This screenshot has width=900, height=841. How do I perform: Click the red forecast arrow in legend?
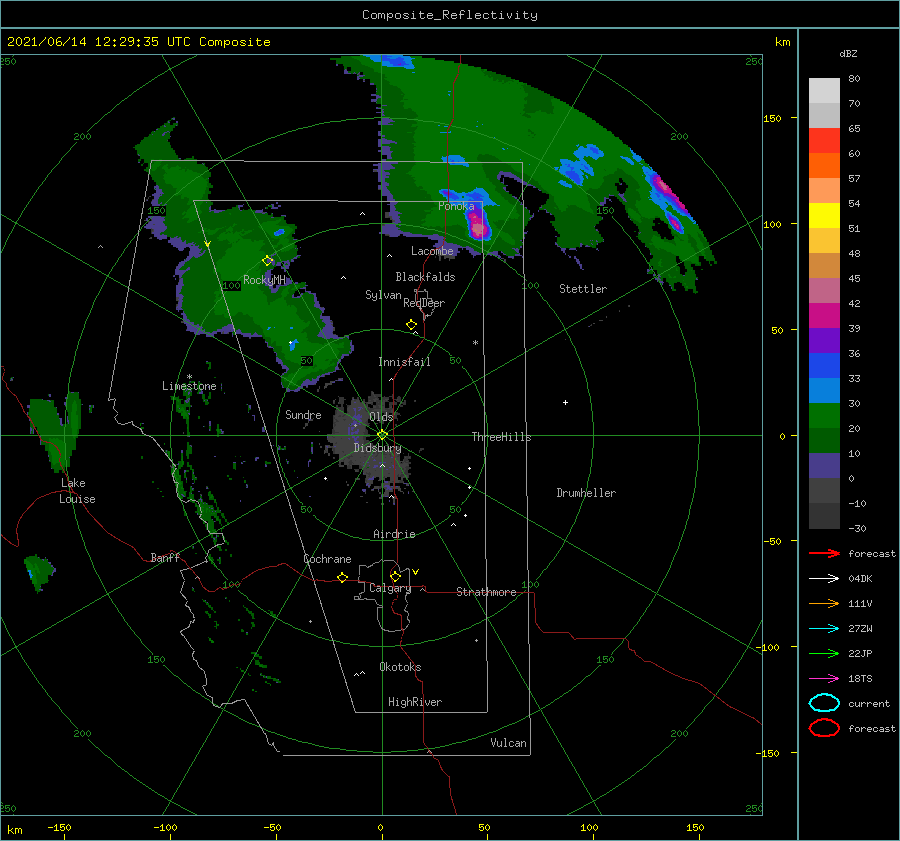(x=824, y=553)
